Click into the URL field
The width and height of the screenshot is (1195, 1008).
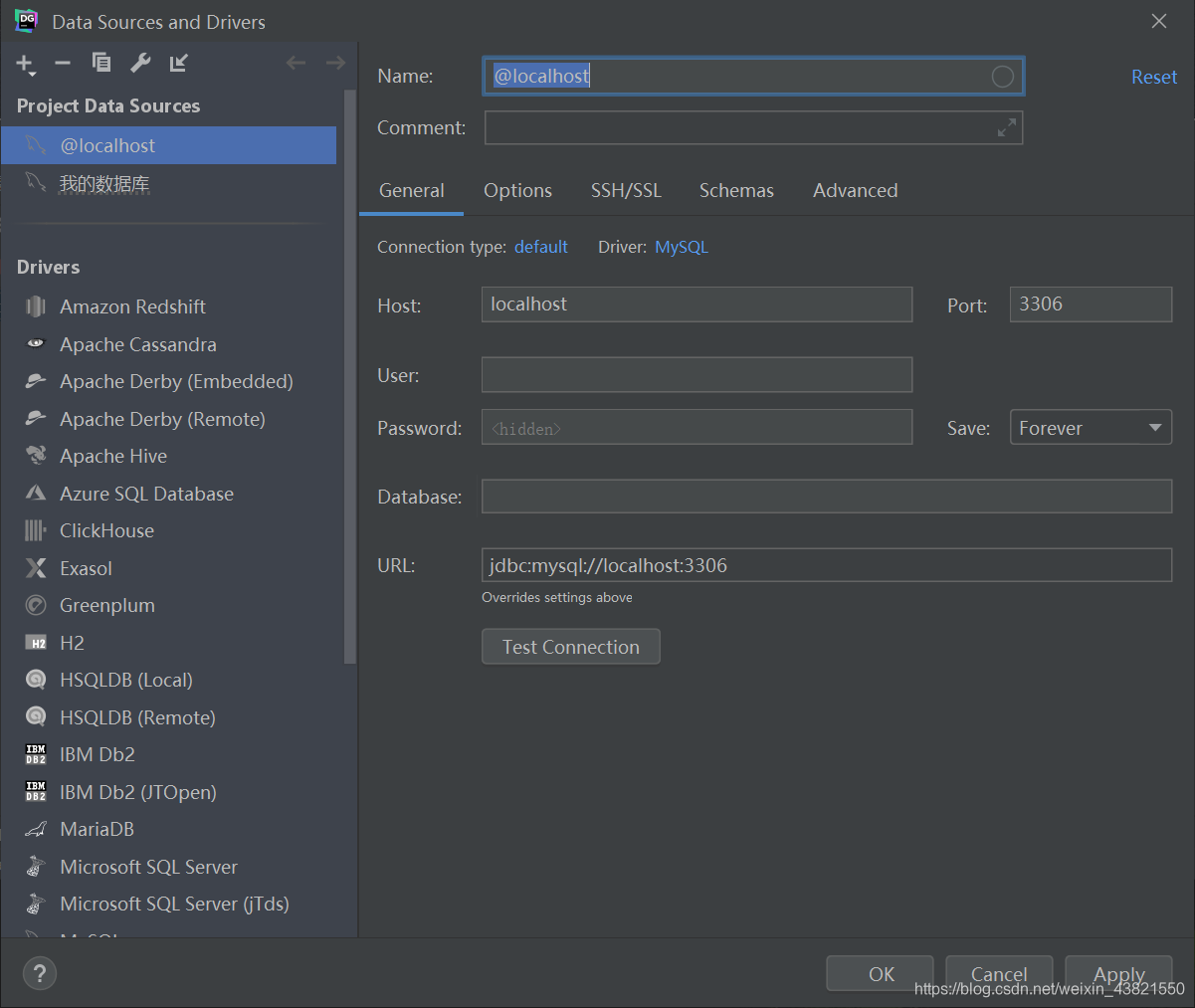[827, 565]
